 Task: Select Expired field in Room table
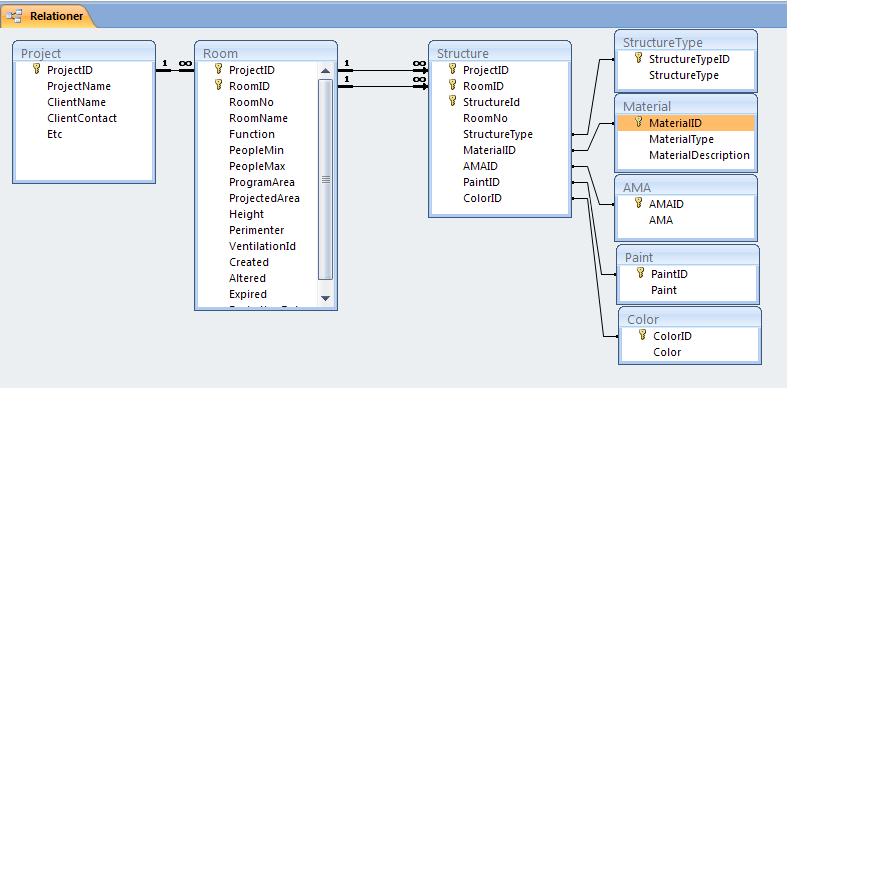[x=248, y=294]
